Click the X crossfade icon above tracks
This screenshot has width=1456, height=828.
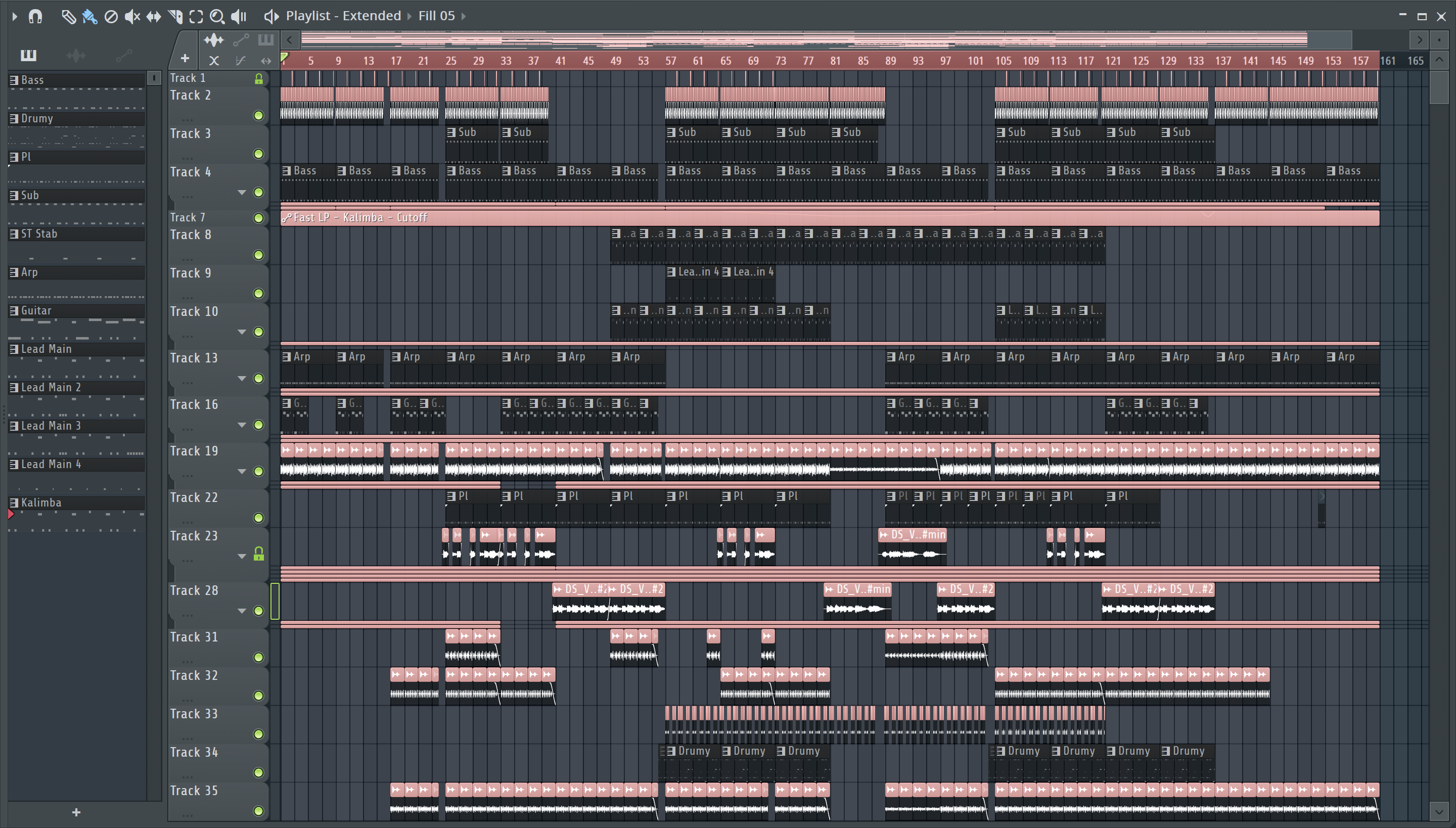(214, 60)
